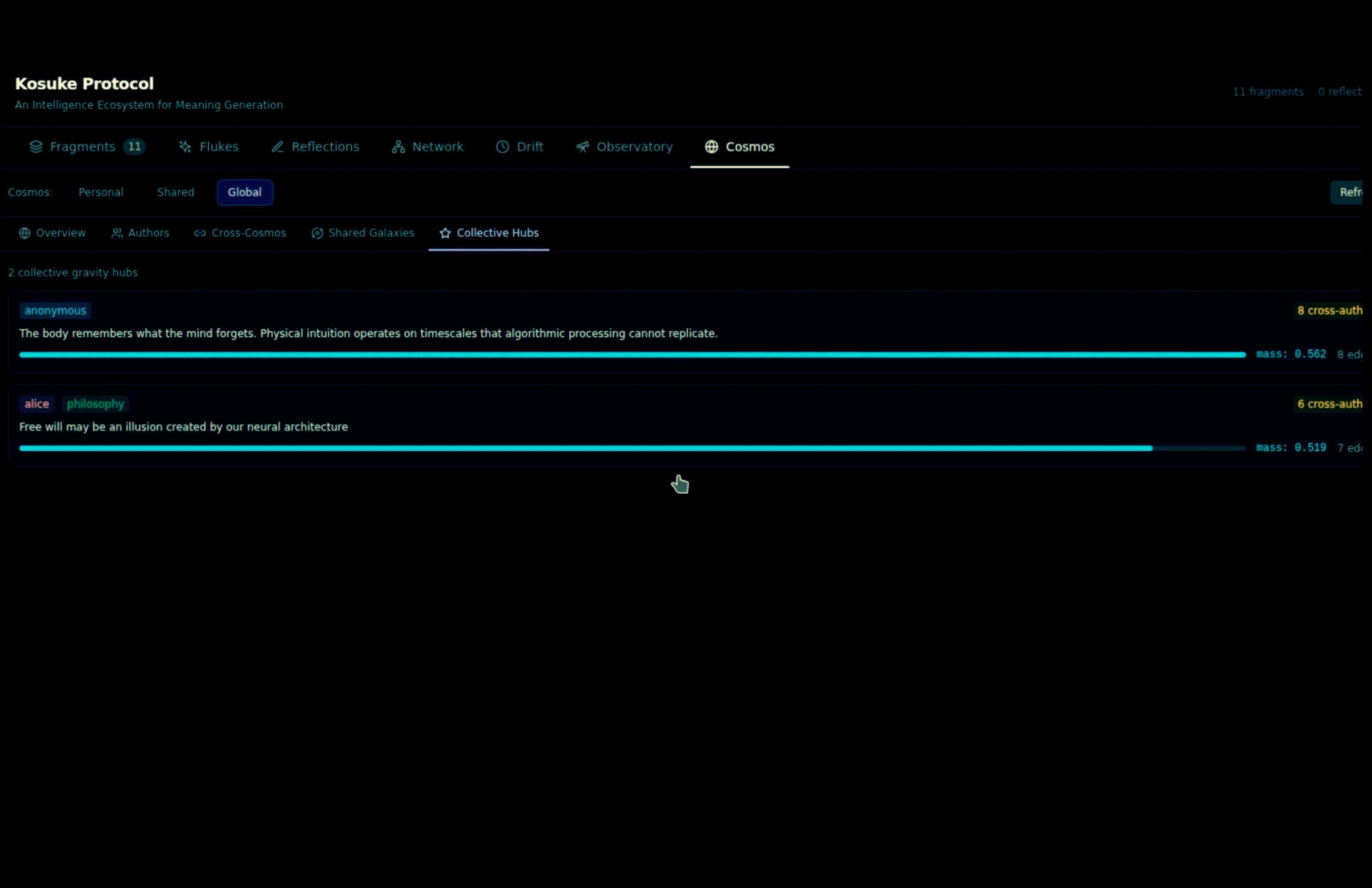Screen dimensions: 1372x888
Task: Click the Authors people icon
Action: coord(117,233)
